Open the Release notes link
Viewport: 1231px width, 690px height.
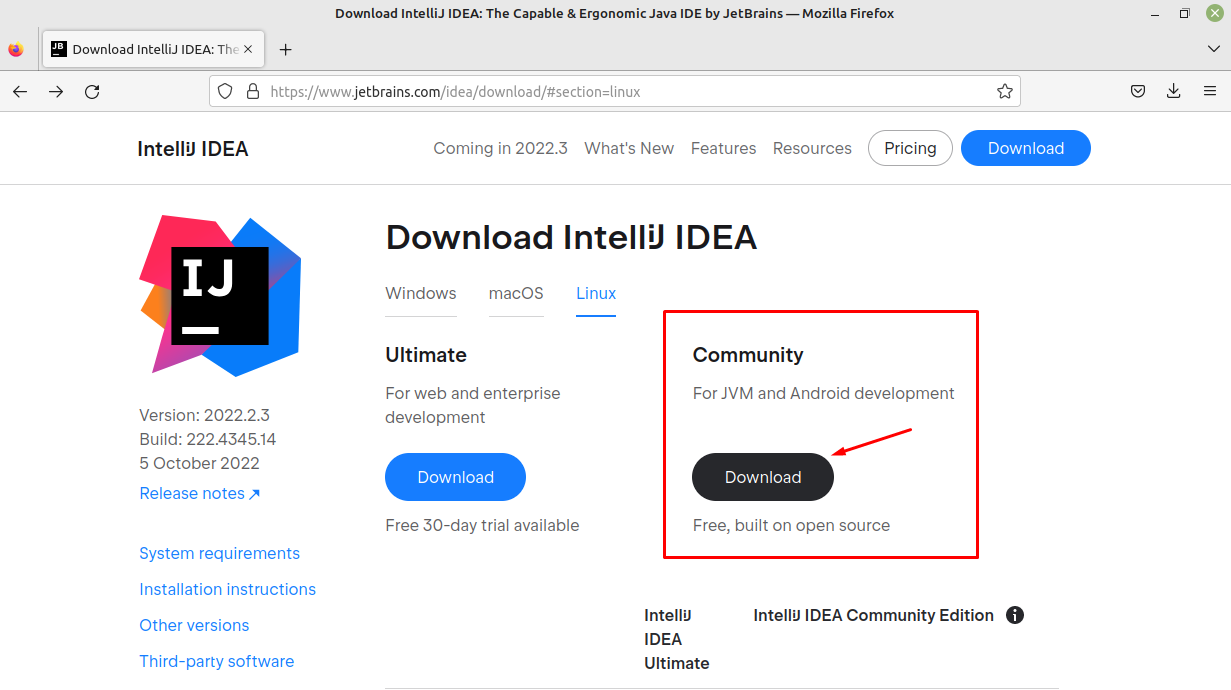click(x=191, y=493)
